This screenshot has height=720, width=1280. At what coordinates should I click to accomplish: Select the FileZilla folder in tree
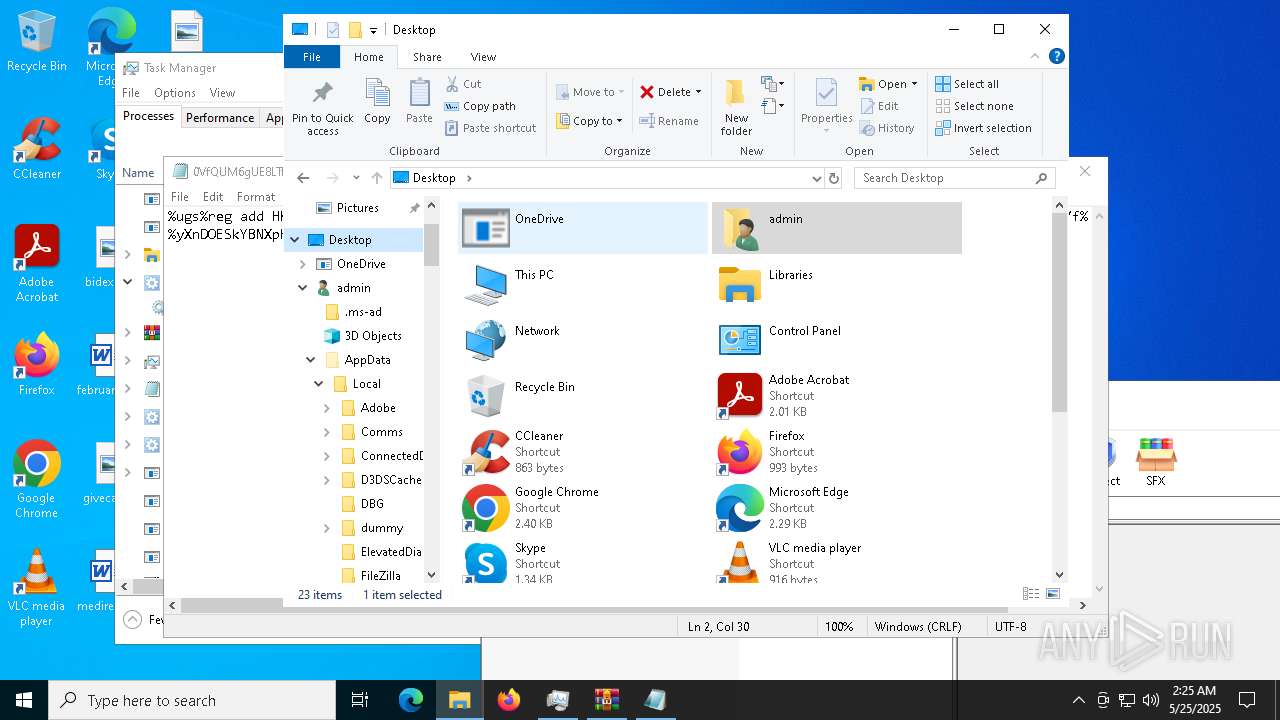coord(370,576)
